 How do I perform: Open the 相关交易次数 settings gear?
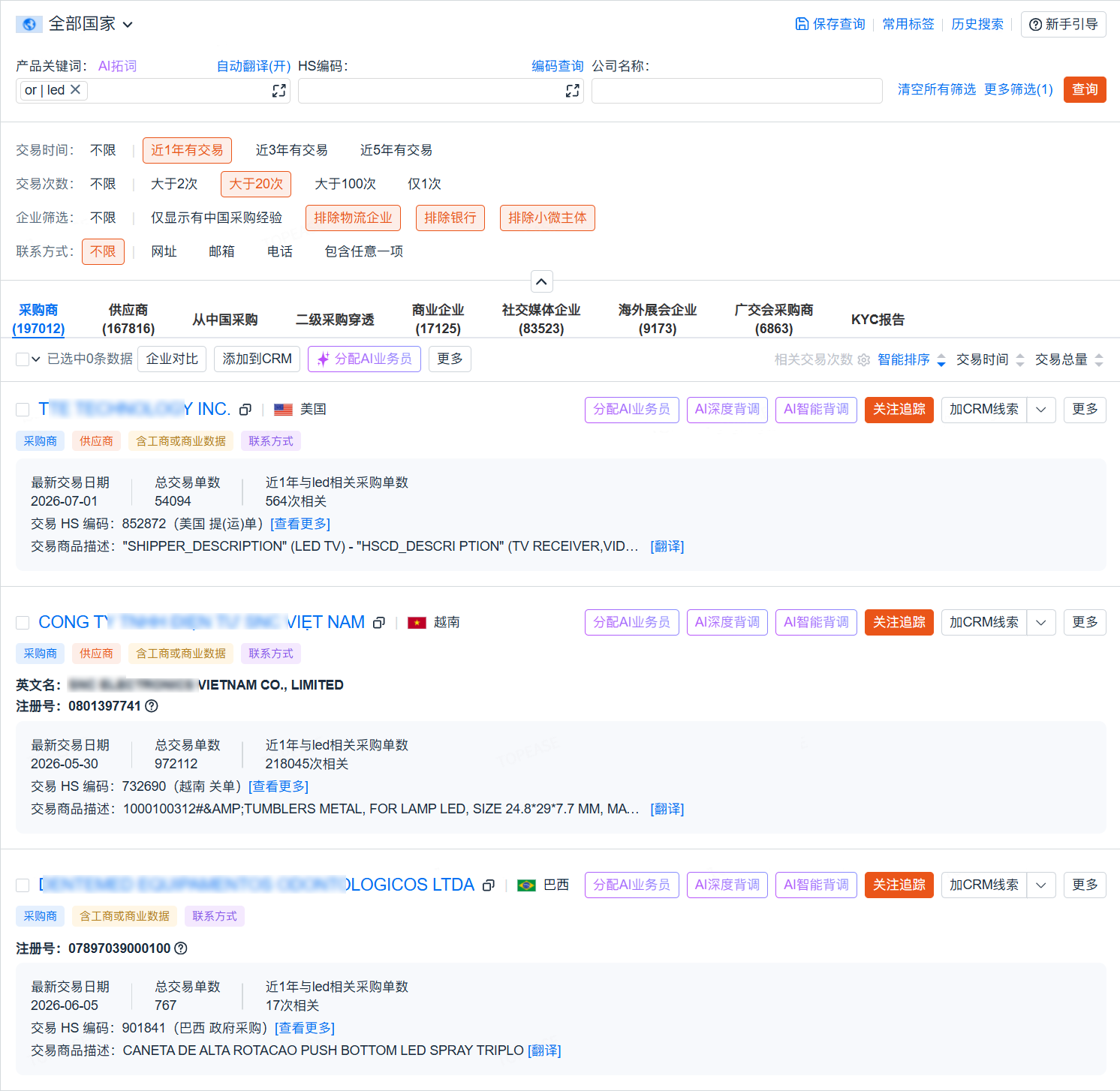click(863, 360)
